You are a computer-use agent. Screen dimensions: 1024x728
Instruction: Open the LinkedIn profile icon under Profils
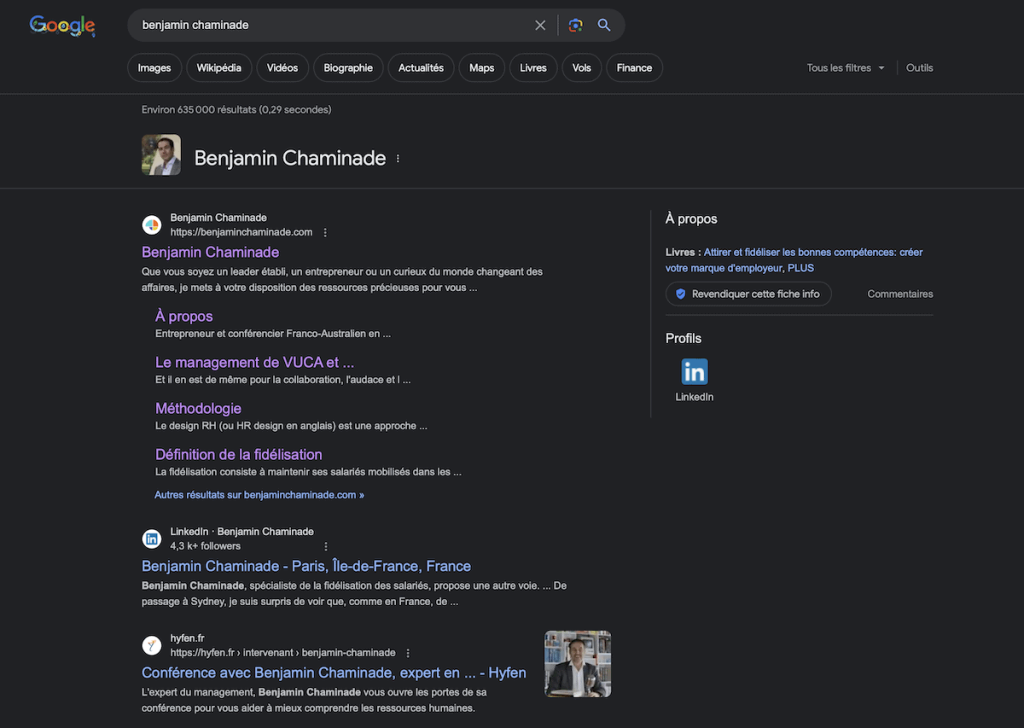[694, 372]
